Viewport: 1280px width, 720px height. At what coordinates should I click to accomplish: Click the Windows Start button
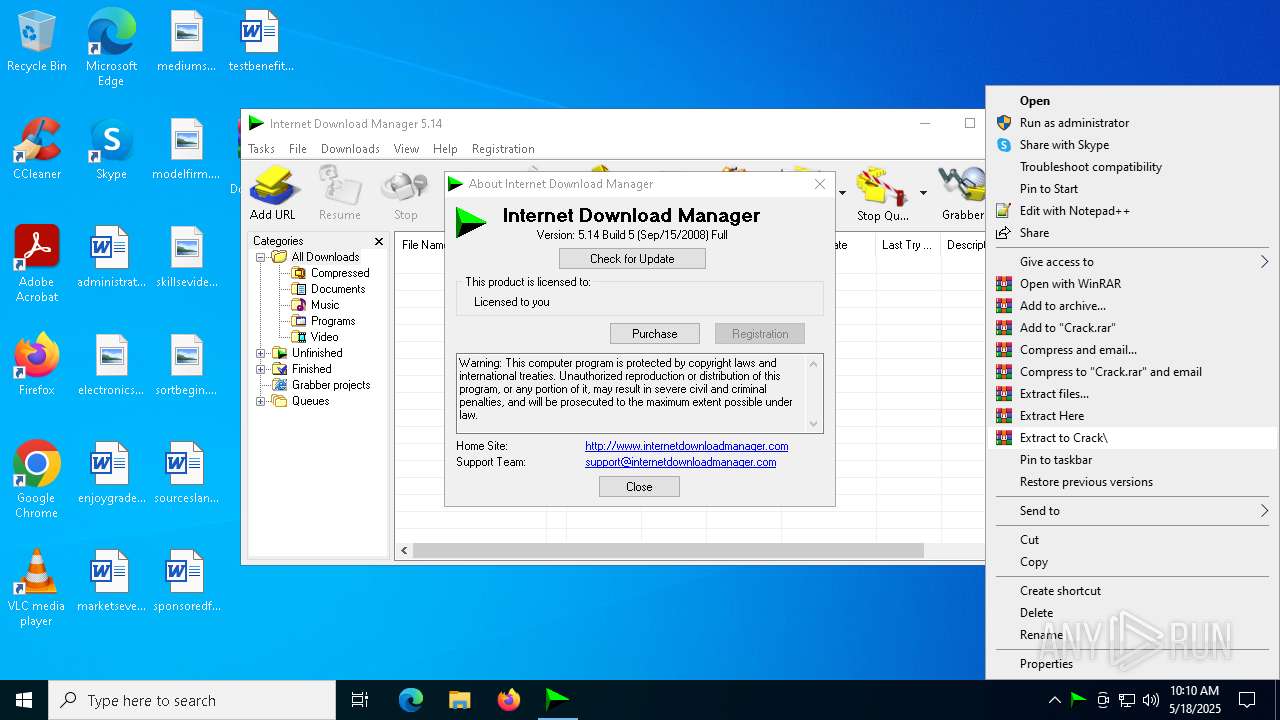pyautogui.click(x=24, y=700)
